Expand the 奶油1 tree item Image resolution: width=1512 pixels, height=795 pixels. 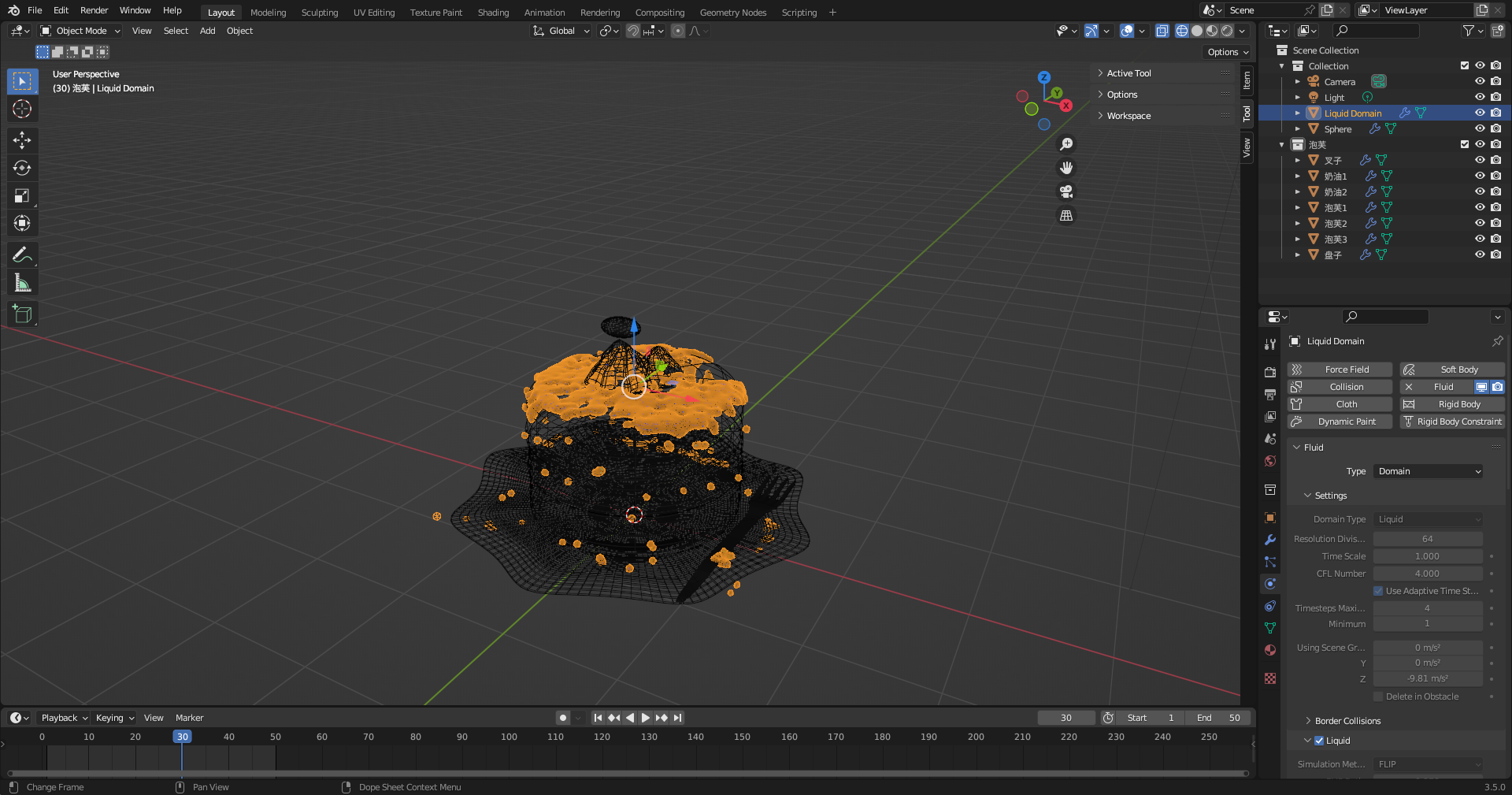point(1297,176)
